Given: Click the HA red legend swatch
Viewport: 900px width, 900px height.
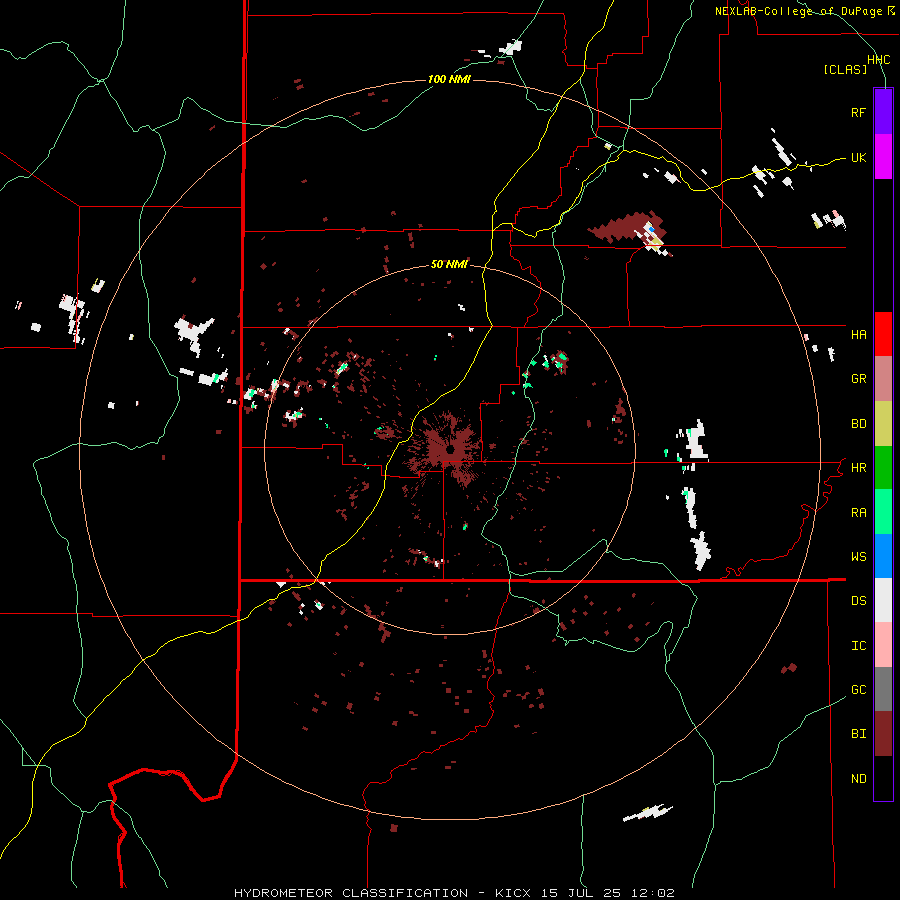Looking at the screenshot, I should pyautogui.click(x=883, y=334).
